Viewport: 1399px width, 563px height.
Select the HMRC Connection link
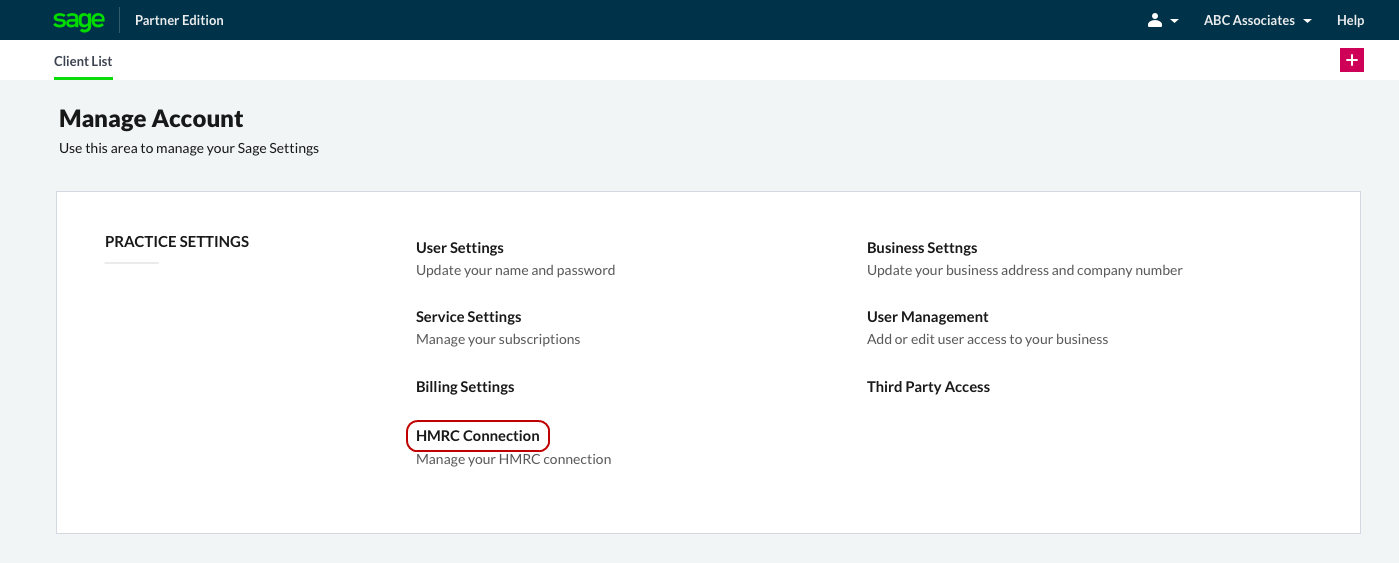click(478, 436)
